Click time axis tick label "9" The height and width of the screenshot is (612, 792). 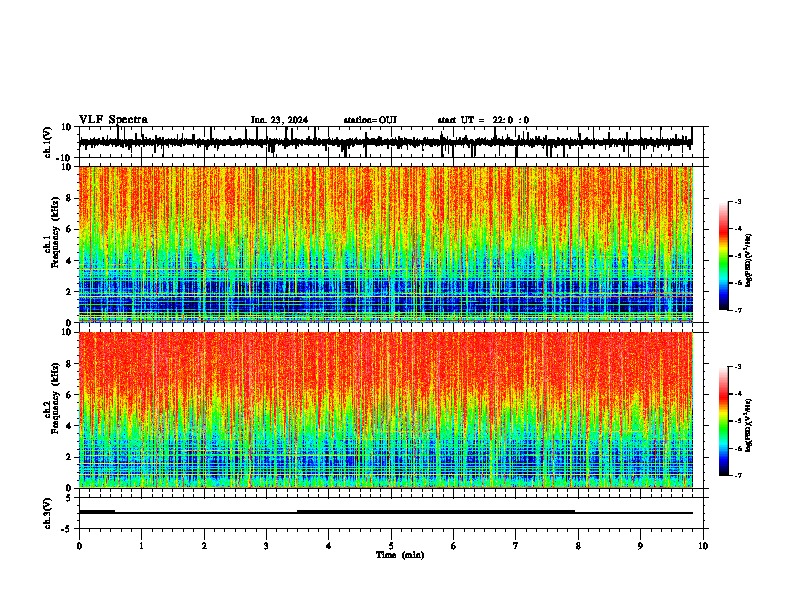(640, 546)
